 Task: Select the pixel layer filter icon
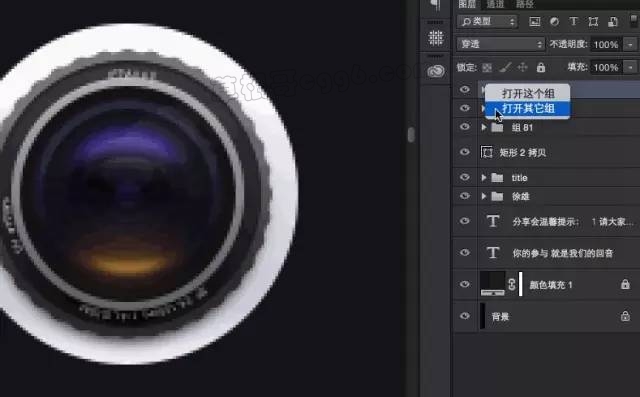point(534,22)
